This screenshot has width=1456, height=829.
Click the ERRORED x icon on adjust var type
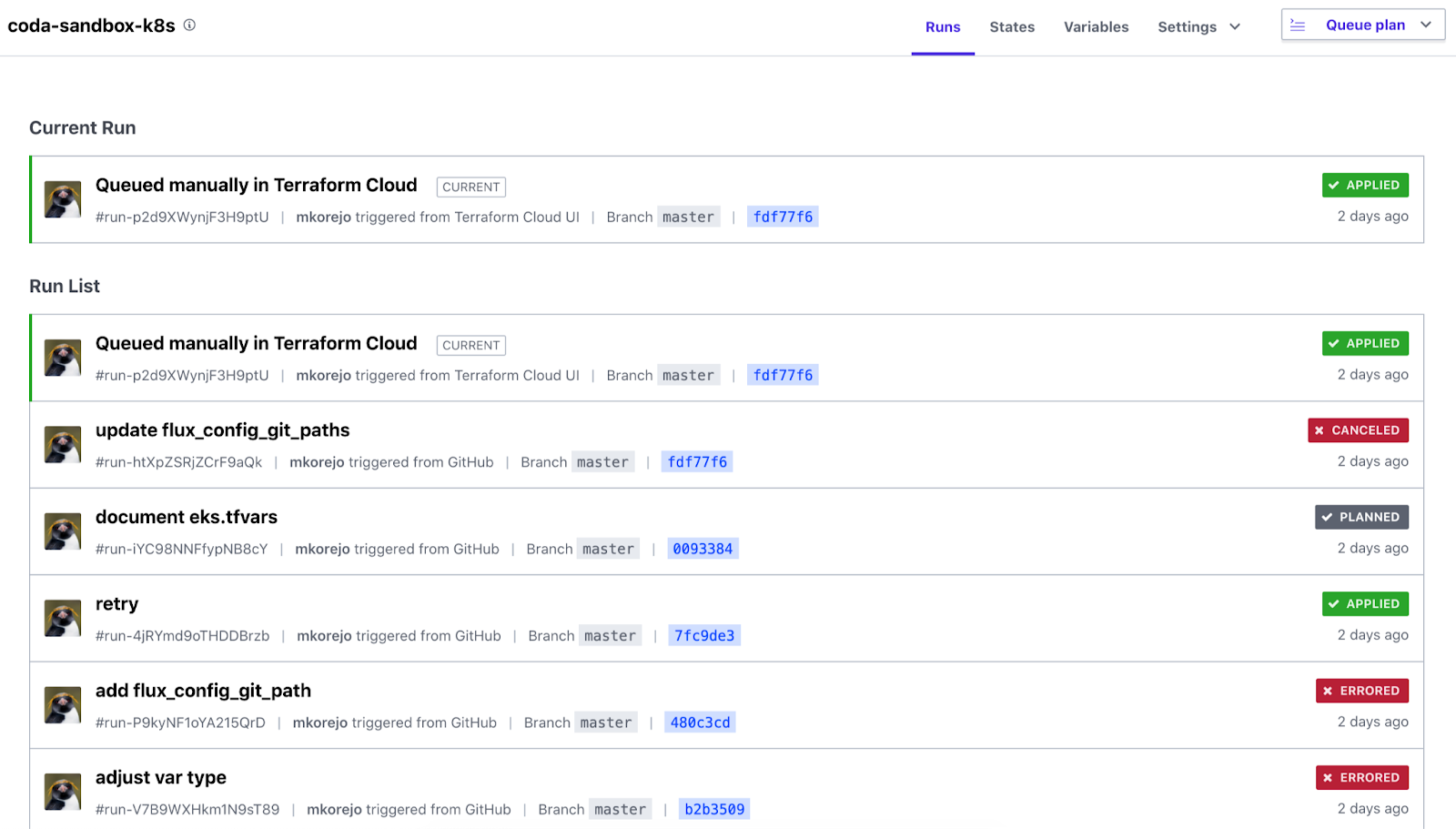click(x=1328, y=777)
